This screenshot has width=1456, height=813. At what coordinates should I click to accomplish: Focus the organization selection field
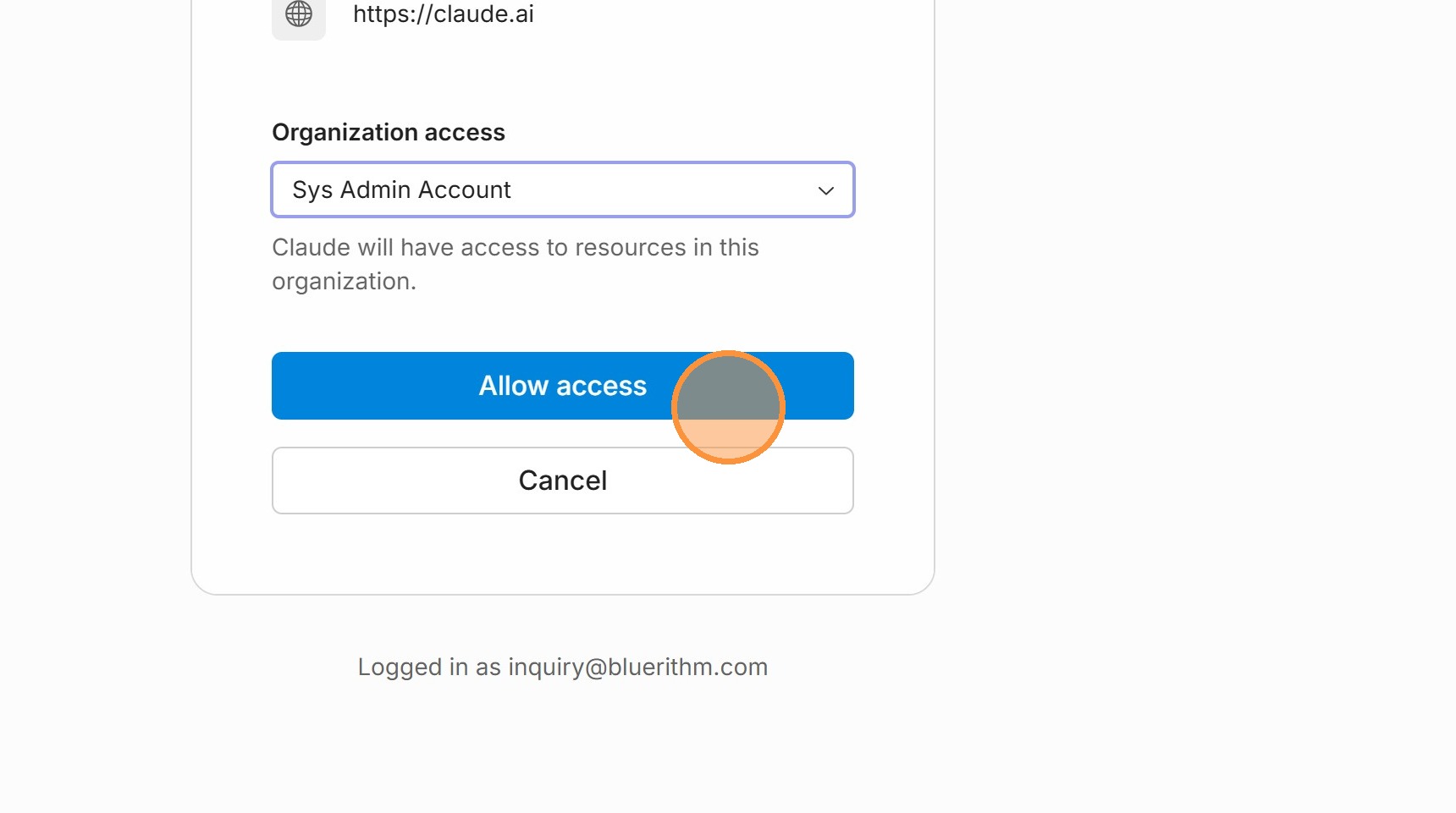[x=563, y=190]
